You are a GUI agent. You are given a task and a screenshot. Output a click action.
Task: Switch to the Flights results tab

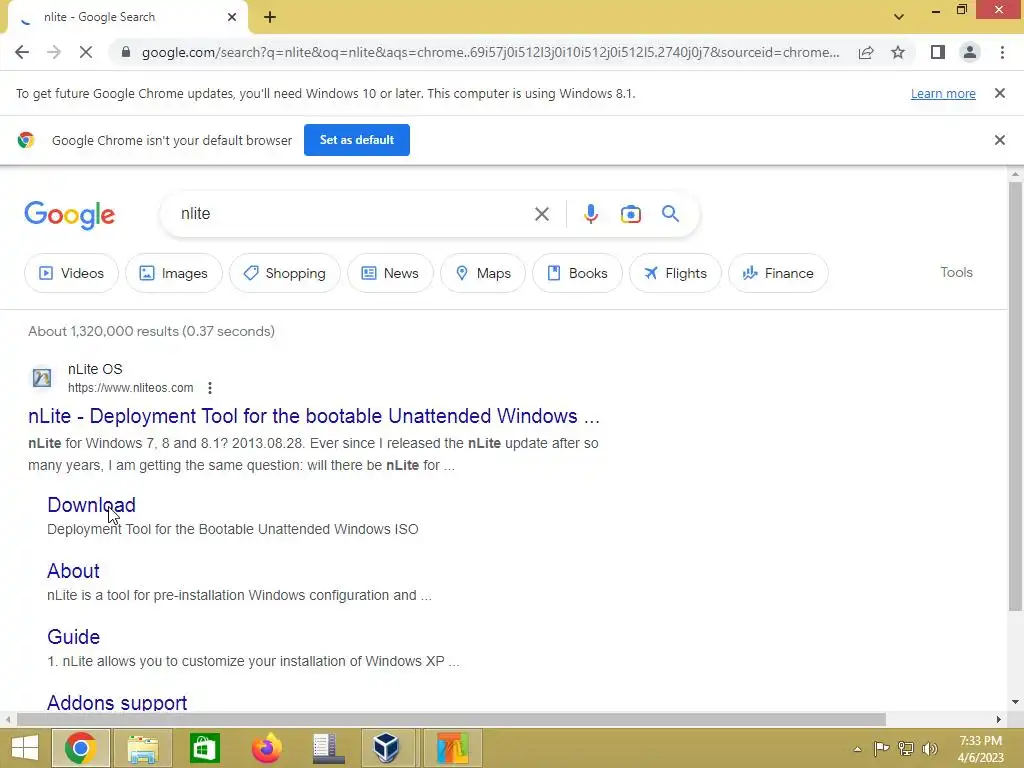[675, 273]
